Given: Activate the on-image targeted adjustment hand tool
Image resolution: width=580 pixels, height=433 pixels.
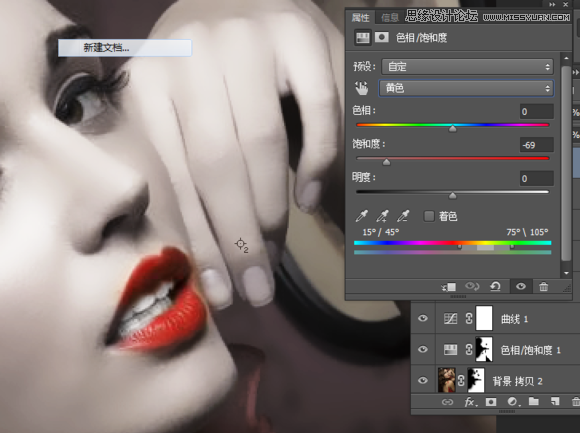Looking at the screenshot, I should 362,88.
